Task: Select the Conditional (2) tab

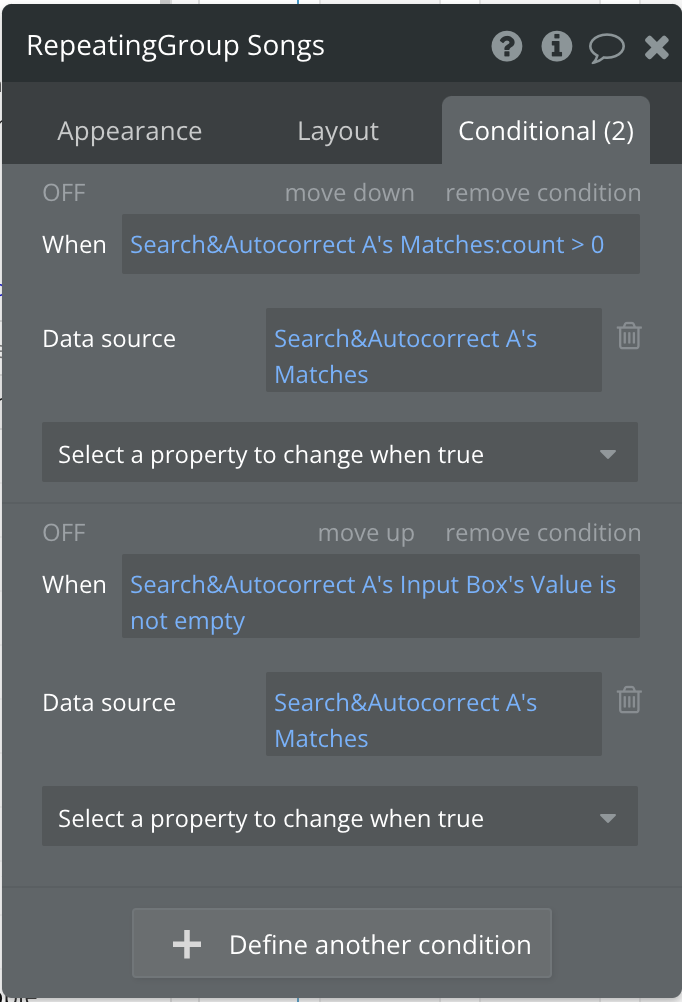Action: point(546,131)
